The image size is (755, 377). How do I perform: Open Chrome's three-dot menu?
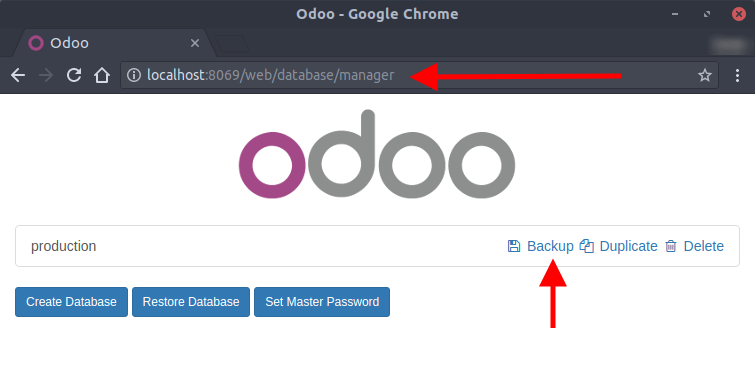[737, 75]
